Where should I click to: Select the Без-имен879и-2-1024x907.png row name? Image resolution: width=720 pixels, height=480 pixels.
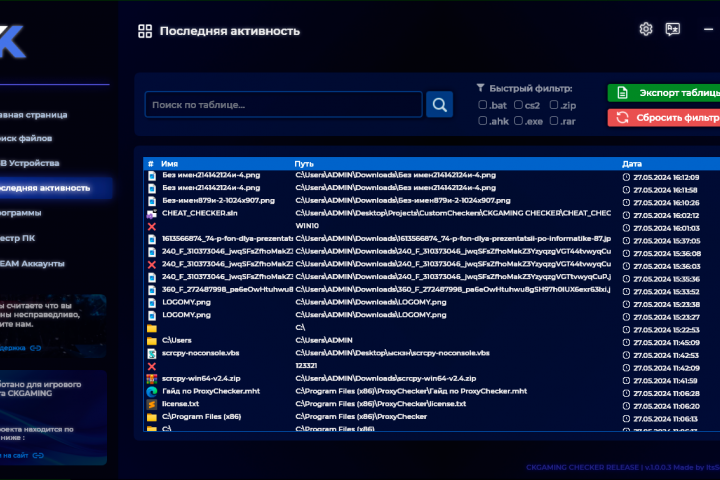(x=219, y=200)
